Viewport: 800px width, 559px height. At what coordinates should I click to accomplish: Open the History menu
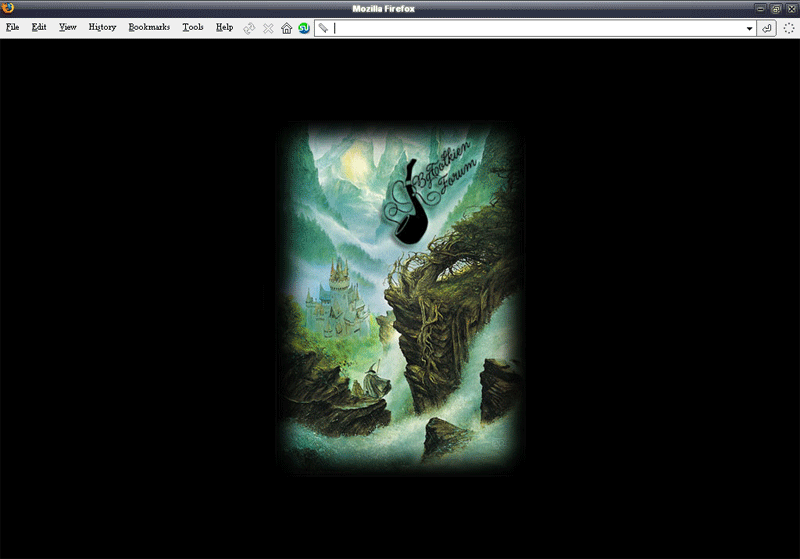(x=102, y=27)
